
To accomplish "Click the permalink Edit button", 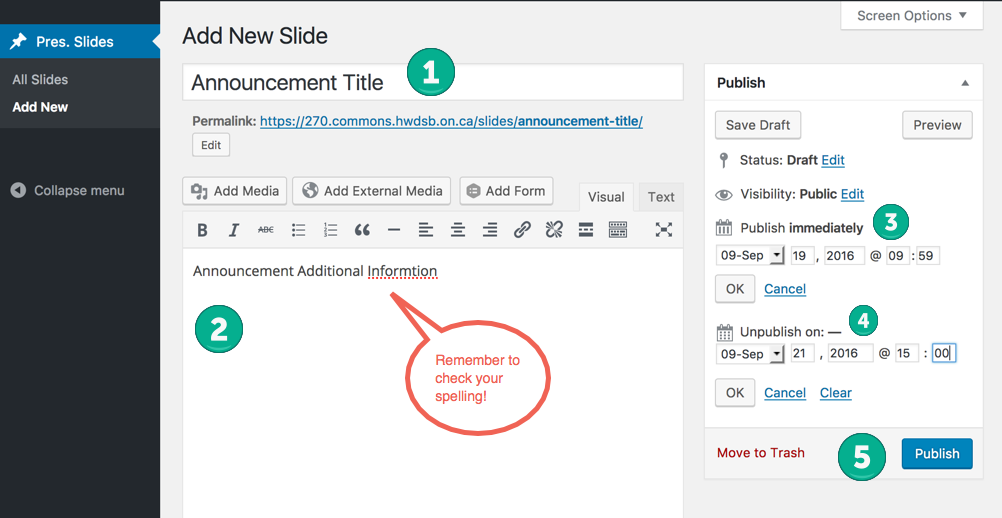I will click(211, 145).
